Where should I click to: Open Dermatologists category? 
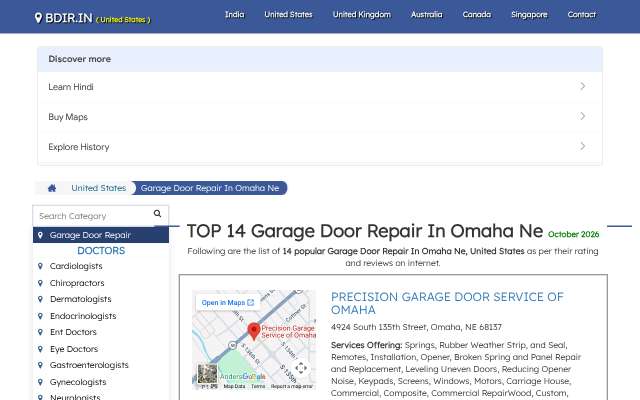pos(80,299)
